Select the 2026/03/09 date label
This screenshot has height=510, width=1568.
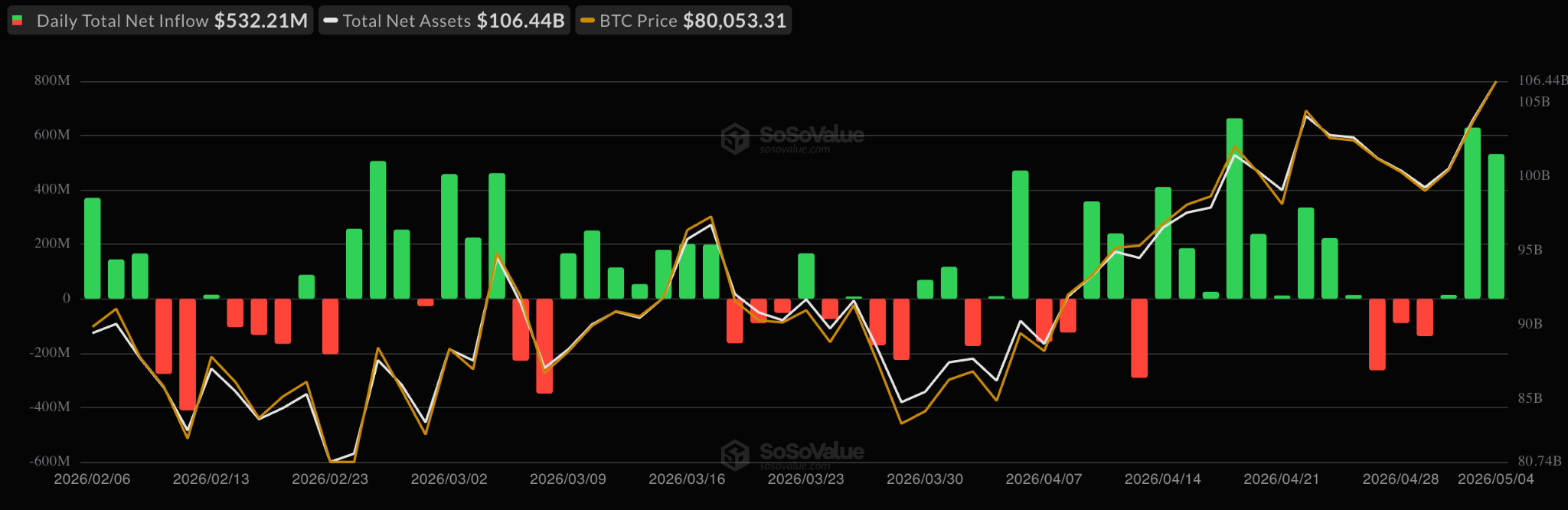[568, 479]
